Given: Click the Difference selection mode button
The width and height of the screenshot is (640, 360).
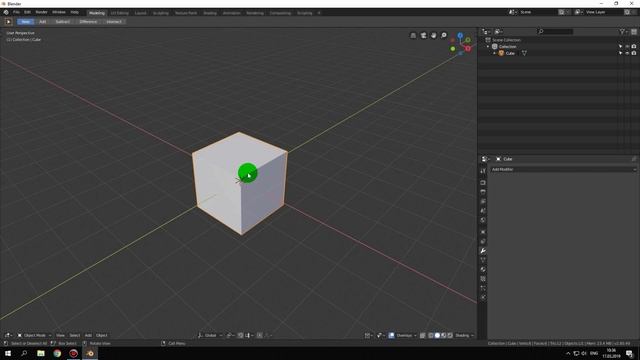Looking at the screenshot, I should [88, 22].
